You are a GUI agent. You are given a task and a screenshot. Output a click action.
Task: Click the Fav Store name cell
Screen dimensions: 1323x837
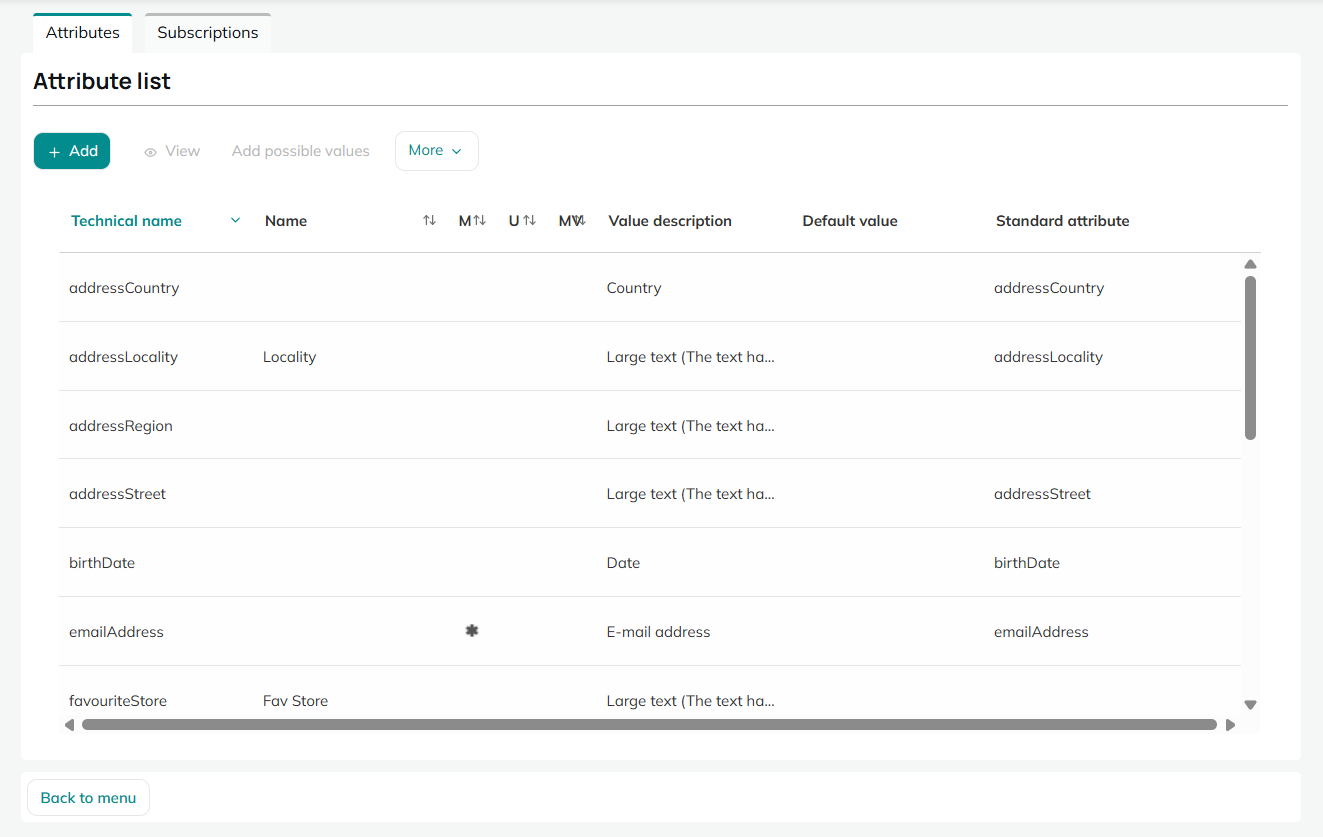tap(295, 701)
